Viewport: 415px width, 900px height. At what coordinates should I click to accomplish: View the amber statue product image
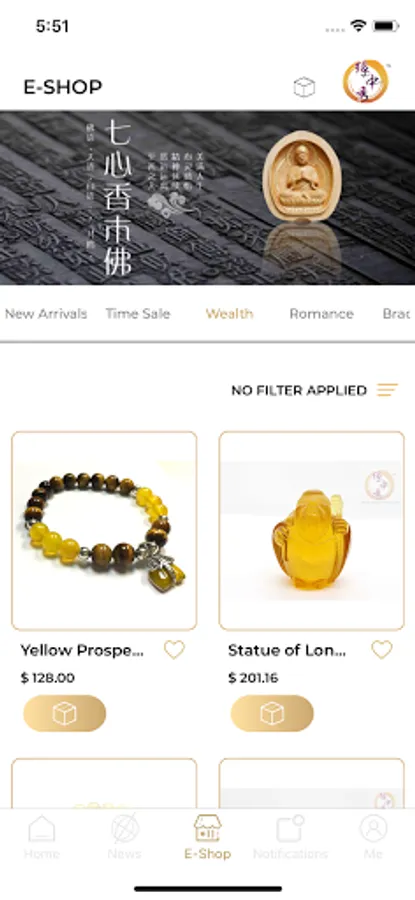[312, 531]
